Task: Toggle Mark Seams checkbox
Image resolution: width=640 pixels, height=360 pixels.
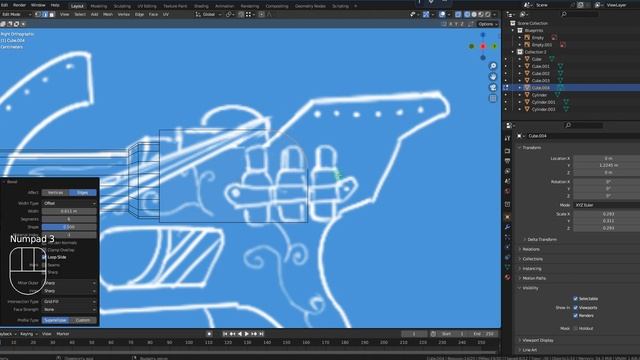Action: click(44, 265)
